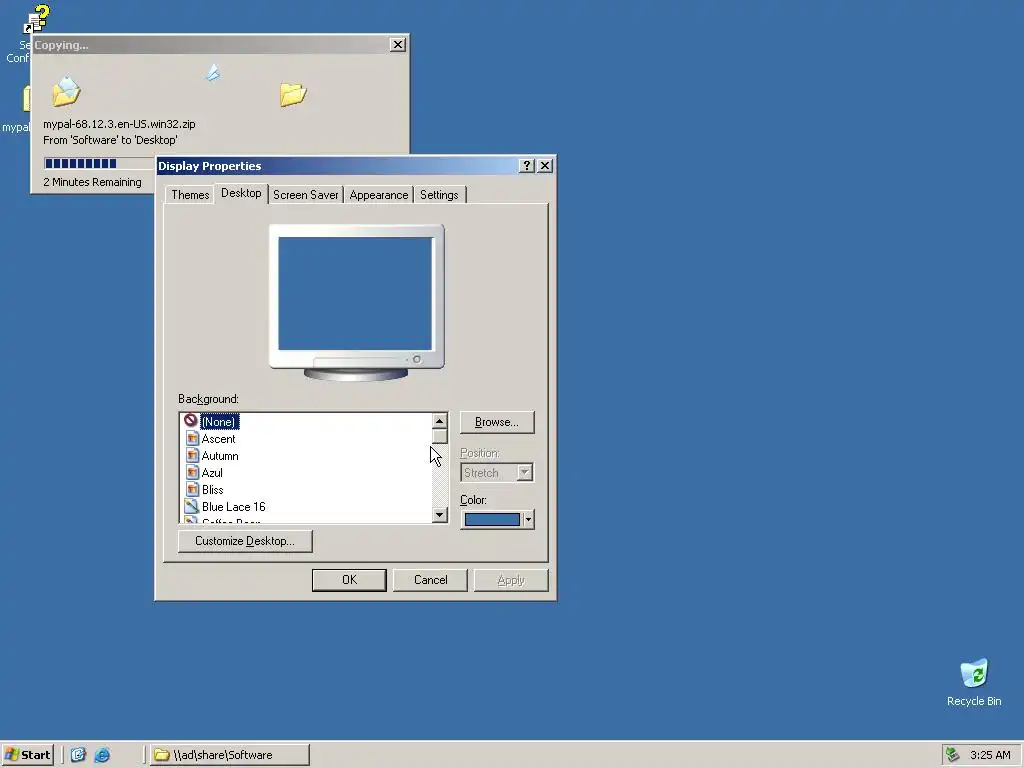Click the network tray icon
The image size is (1024, 768).
(x=953, y=755)
